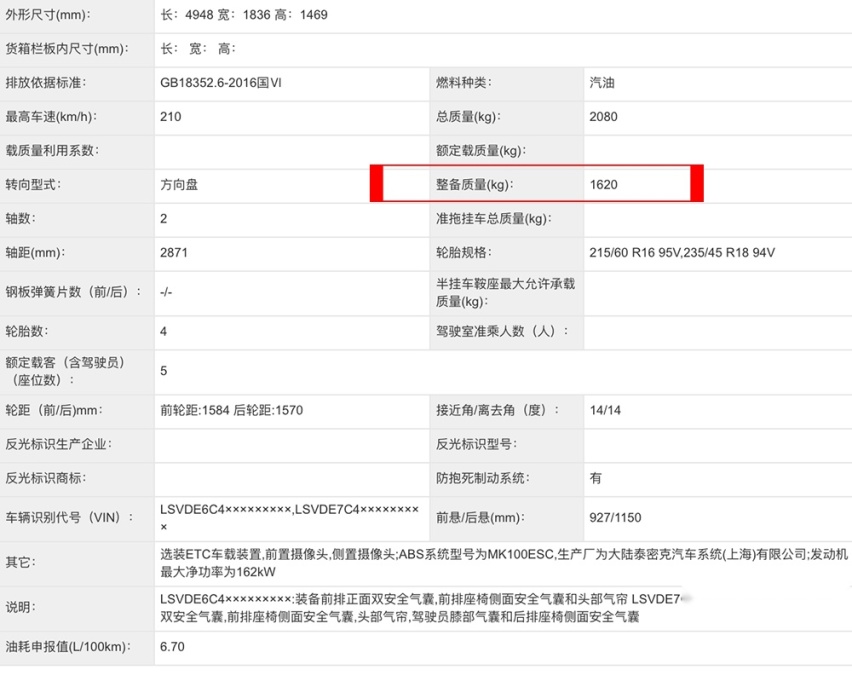Click the 轮距(前/后)mm label
Image resolution: width=852 pixels, height=687 pixels.
tap(54, 410)
